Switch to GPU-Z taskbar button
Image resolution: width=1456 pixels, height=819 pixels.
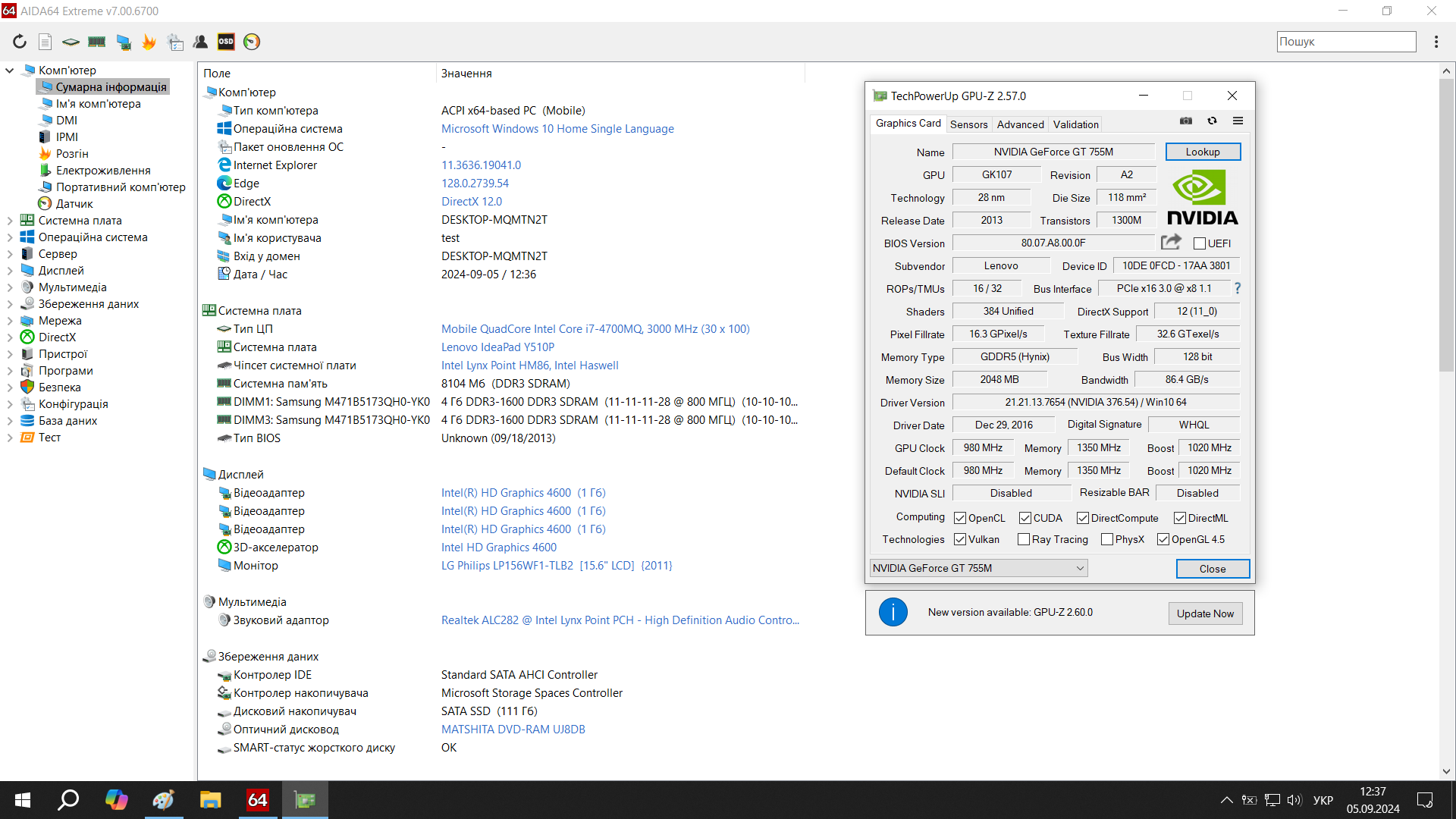click(x=305, y=800)
